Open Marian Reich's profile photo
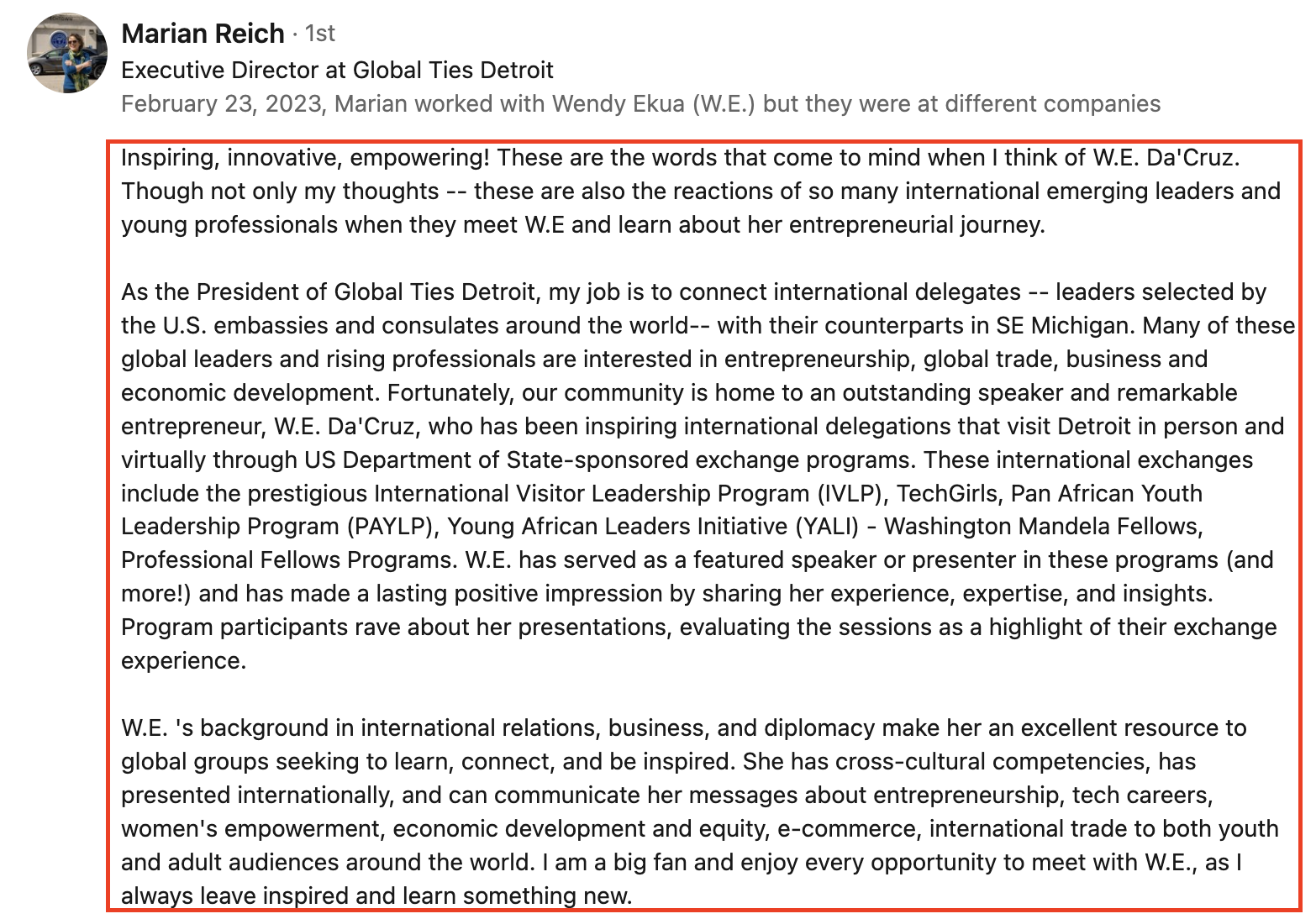Viewport: 1316px width, 919px height. 67,53
